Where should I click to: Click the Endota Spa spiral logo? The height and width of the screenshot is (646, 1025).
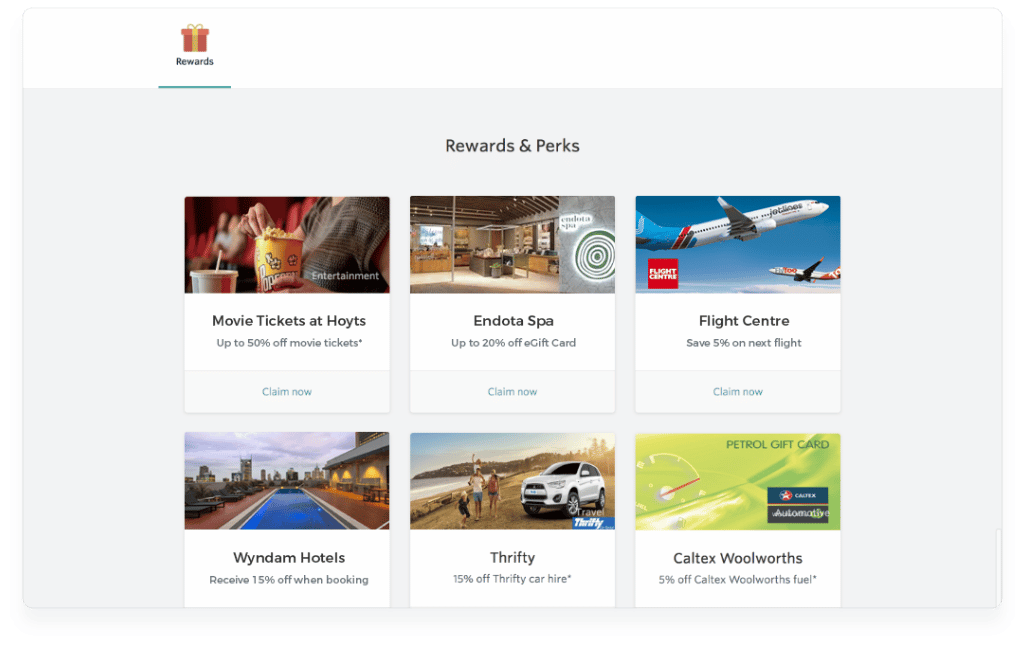tap(595, 256)
